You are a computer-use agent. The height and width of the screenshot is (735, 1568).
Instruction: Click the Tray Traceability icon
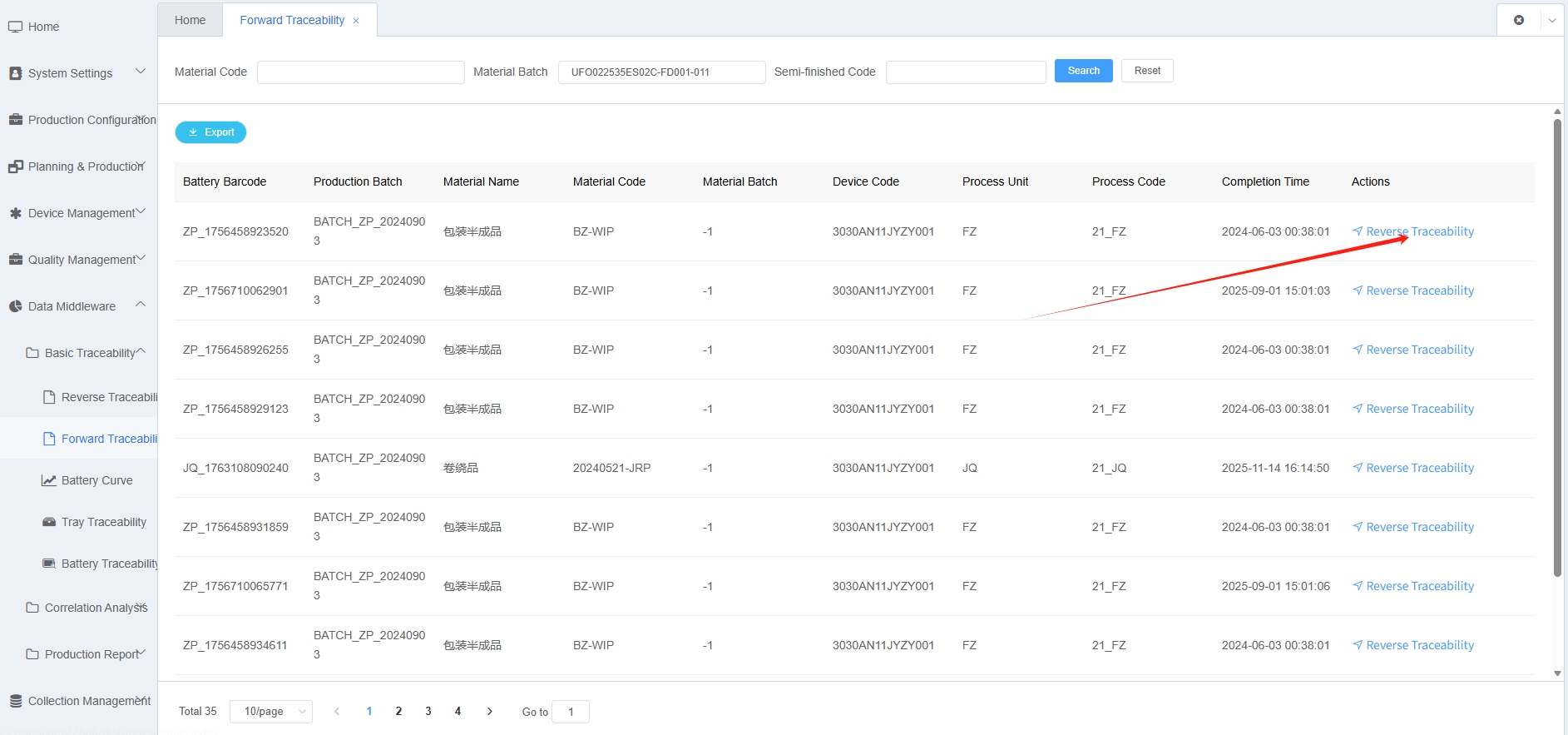tap(49, 522)
